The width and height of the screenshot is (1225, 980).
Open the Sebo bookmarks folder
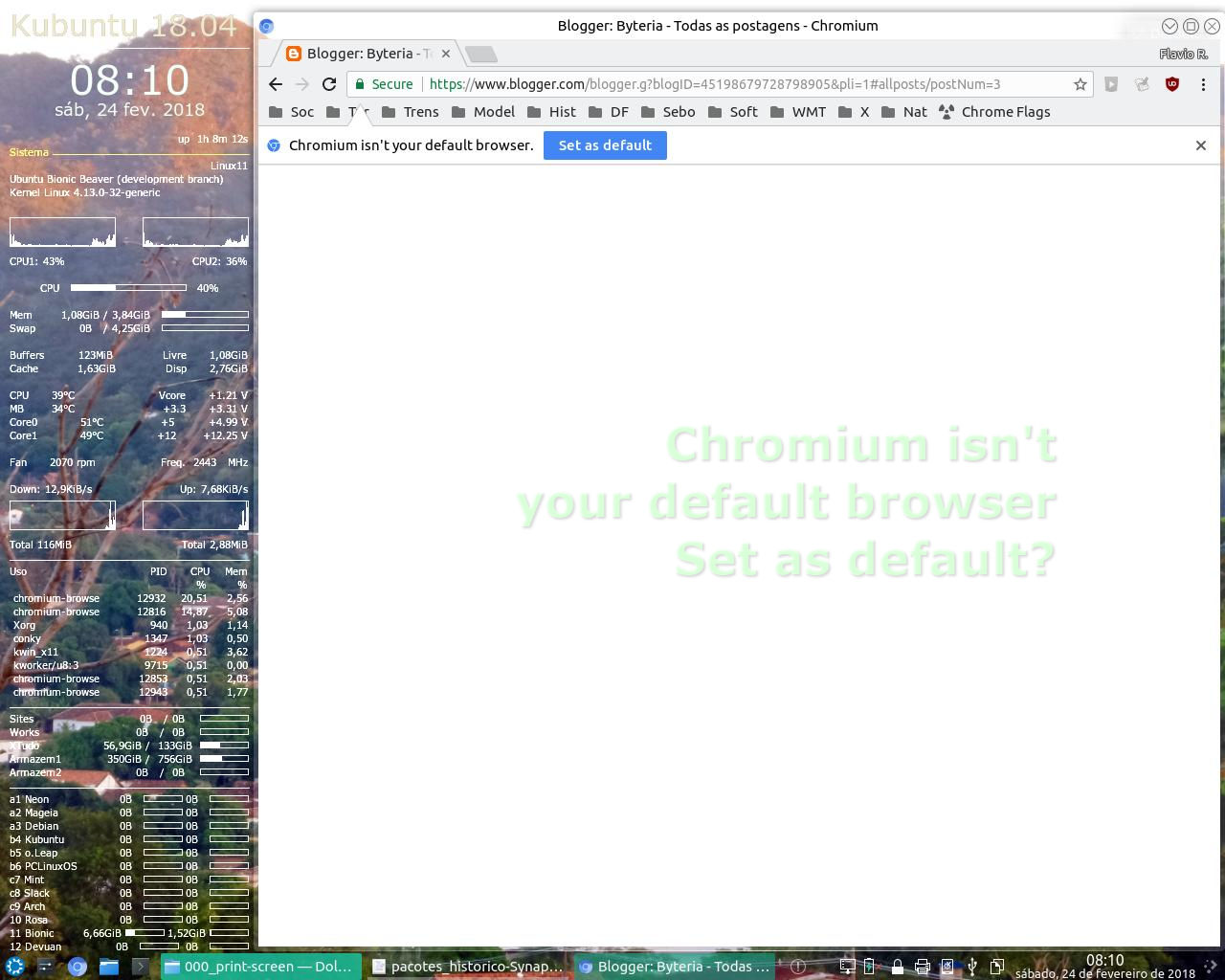click(679, 112)
